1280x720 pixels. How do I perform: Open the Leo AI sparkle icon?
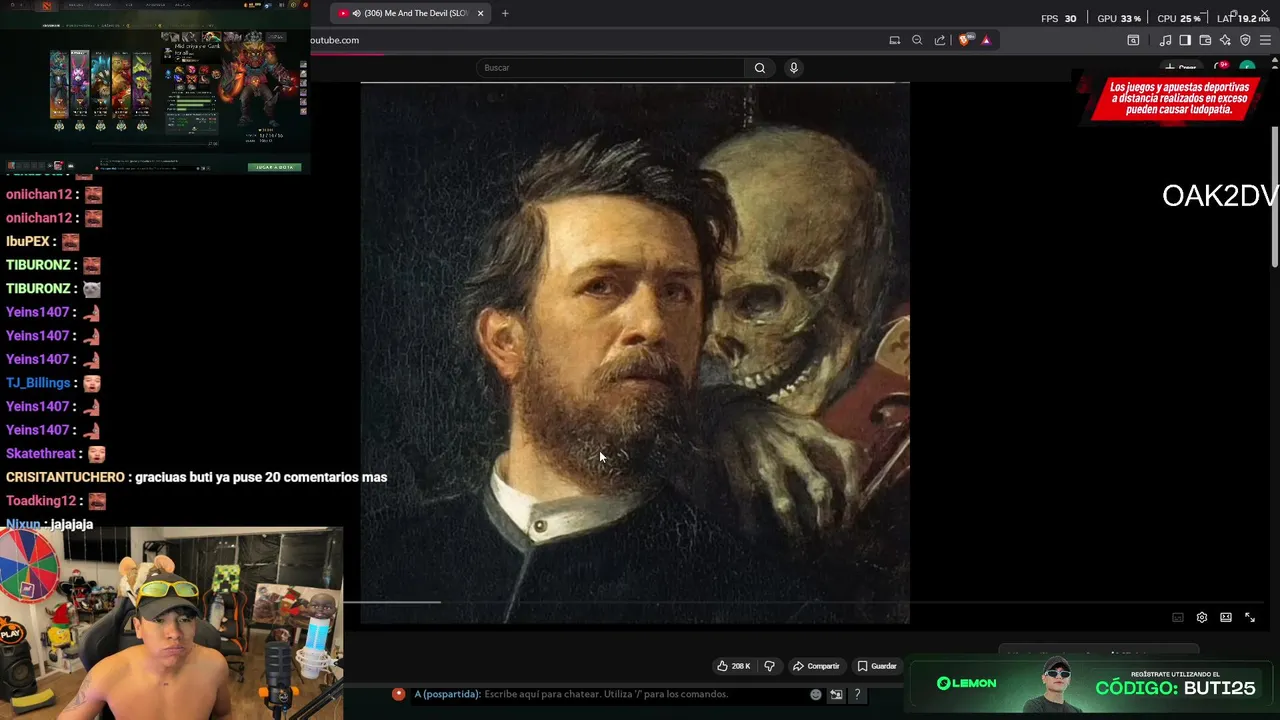(1225, 40)
